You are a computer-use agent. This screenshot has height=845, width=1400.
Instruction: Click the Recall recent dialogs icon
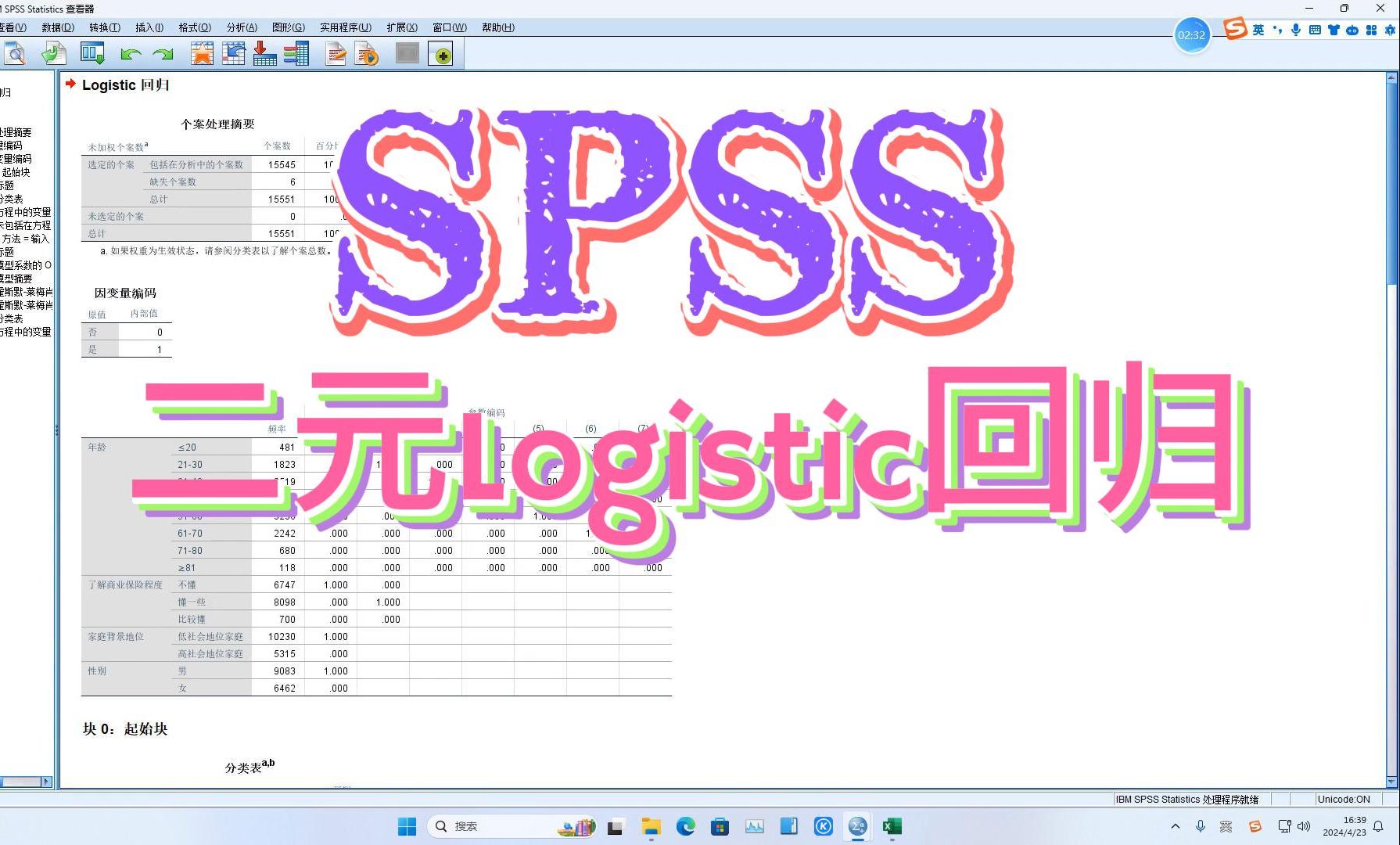click(x=92, y=54)
